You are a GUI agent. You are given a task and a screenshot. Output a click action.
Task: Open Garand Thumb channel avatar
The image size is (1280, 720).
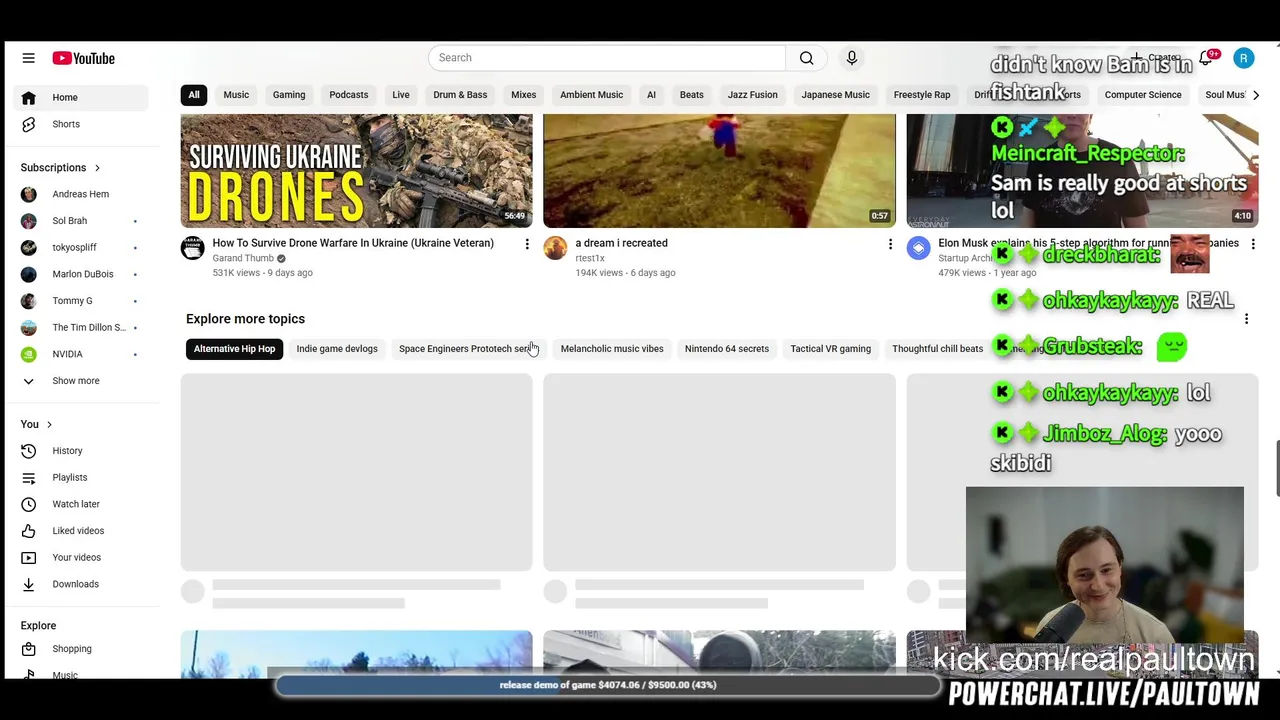pyautogui.click(x=192, y=248)
